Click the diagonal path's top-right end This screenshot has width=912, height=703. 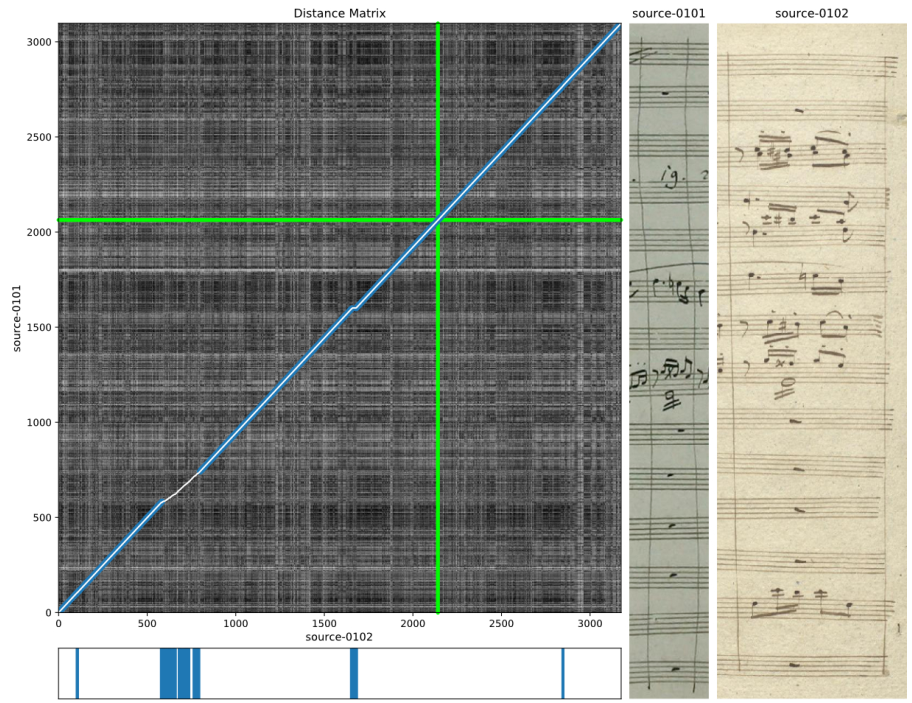619,26
